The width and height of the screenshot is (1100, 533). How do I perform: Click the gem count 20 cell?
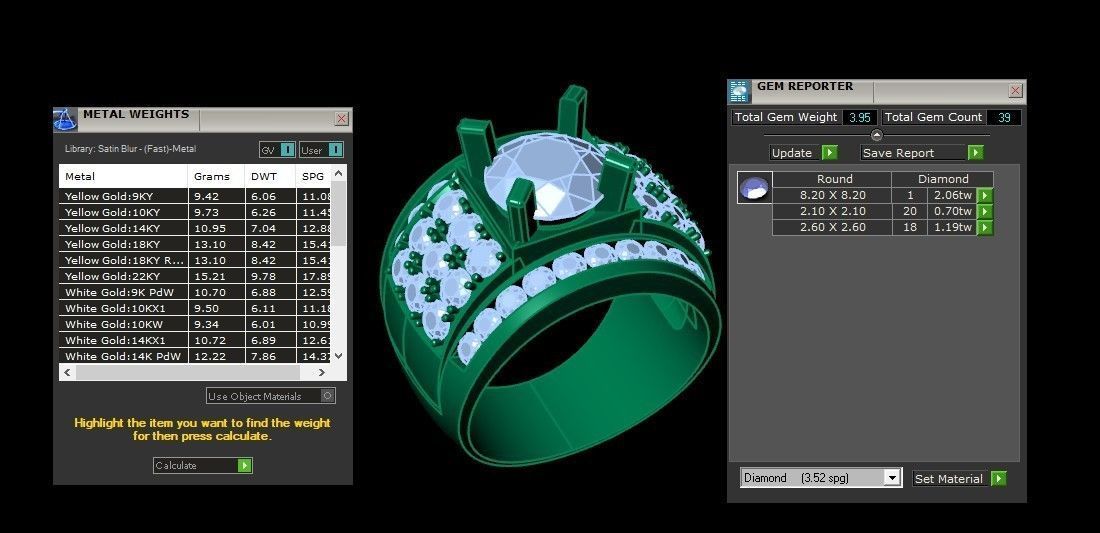point(910,212)
